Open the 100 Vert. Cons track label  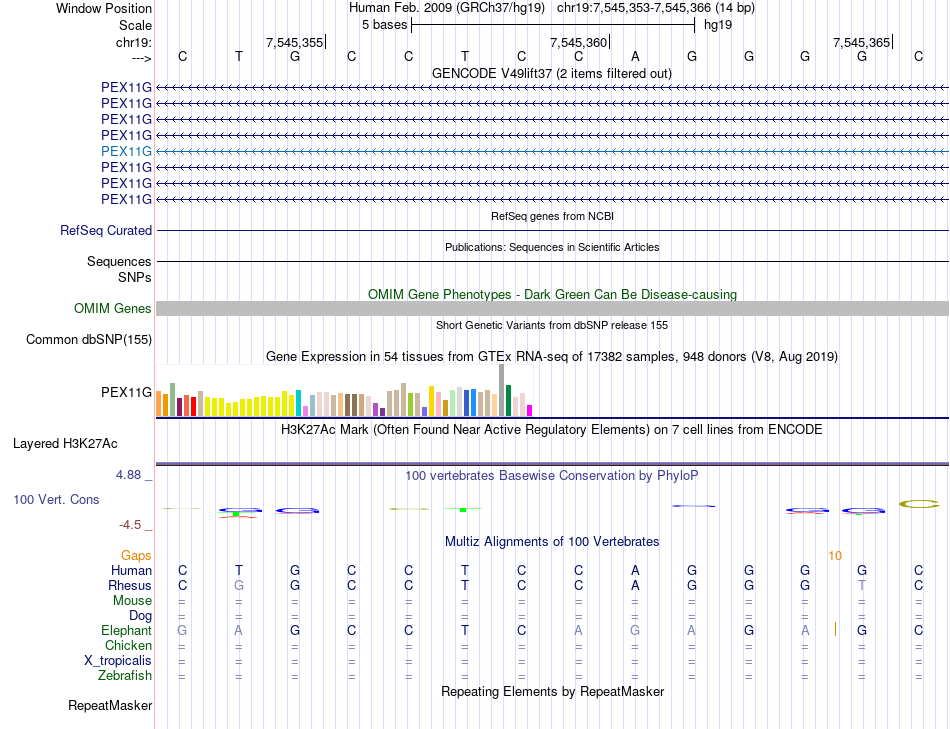(x=56, y=500)
